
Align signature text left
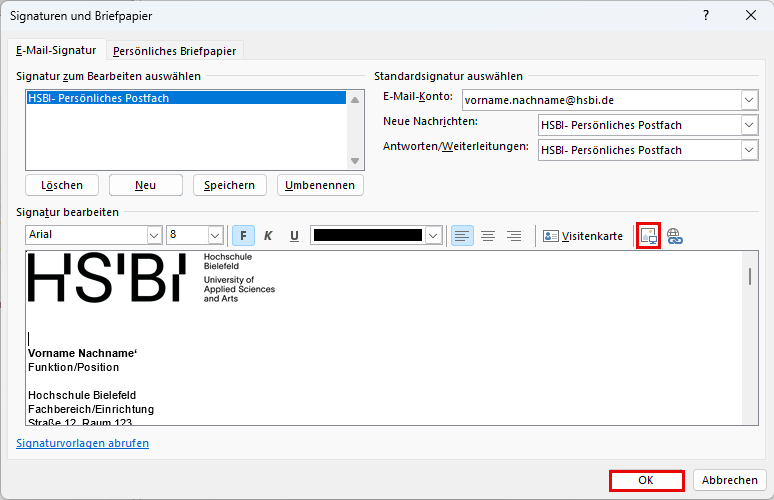pos(462,236)
